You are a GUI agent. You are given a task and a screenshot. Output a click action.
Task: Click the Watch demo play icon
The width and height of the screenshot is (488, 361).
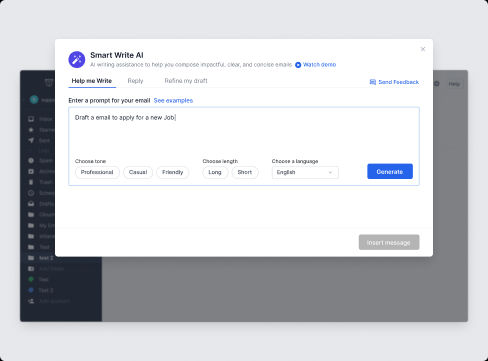point(298,65)
